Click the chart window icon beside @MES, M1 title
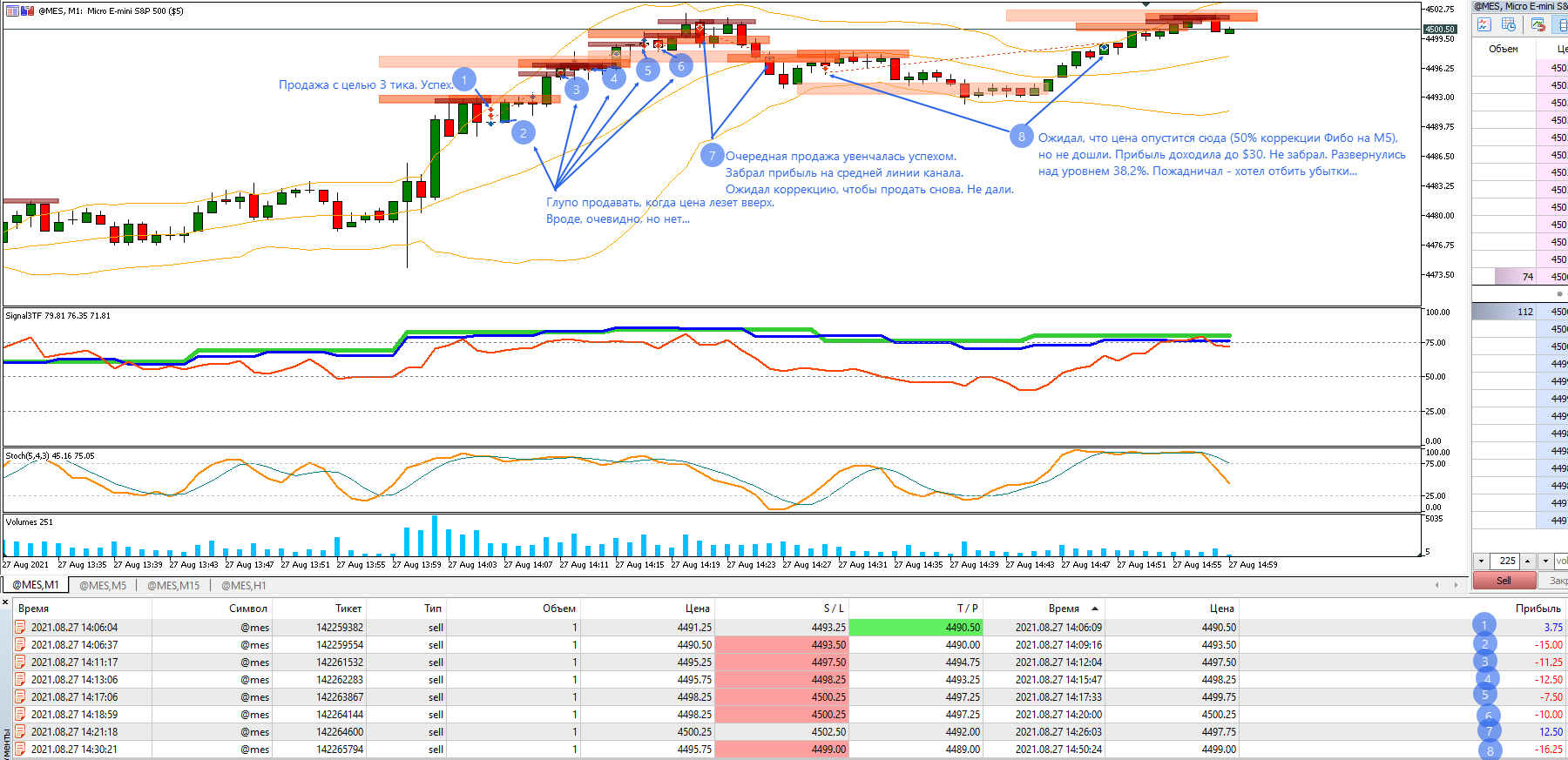 click(x=12, y=10)
